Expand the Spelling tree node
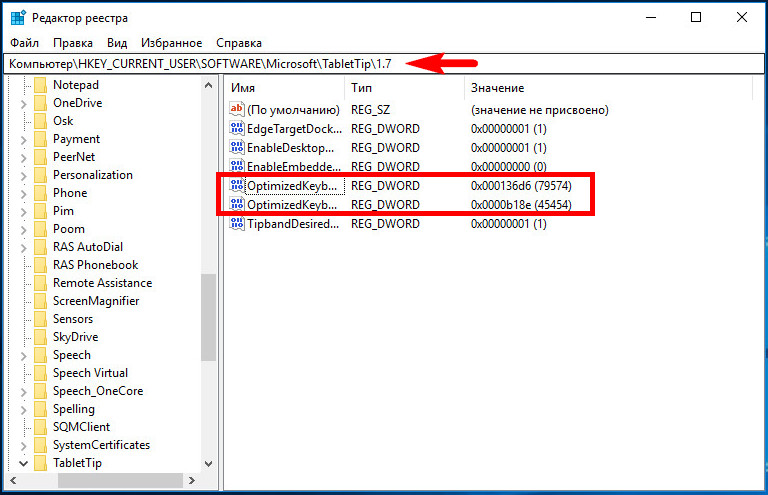Viewport: 768px width, 495px height. (x=24, y=410)
